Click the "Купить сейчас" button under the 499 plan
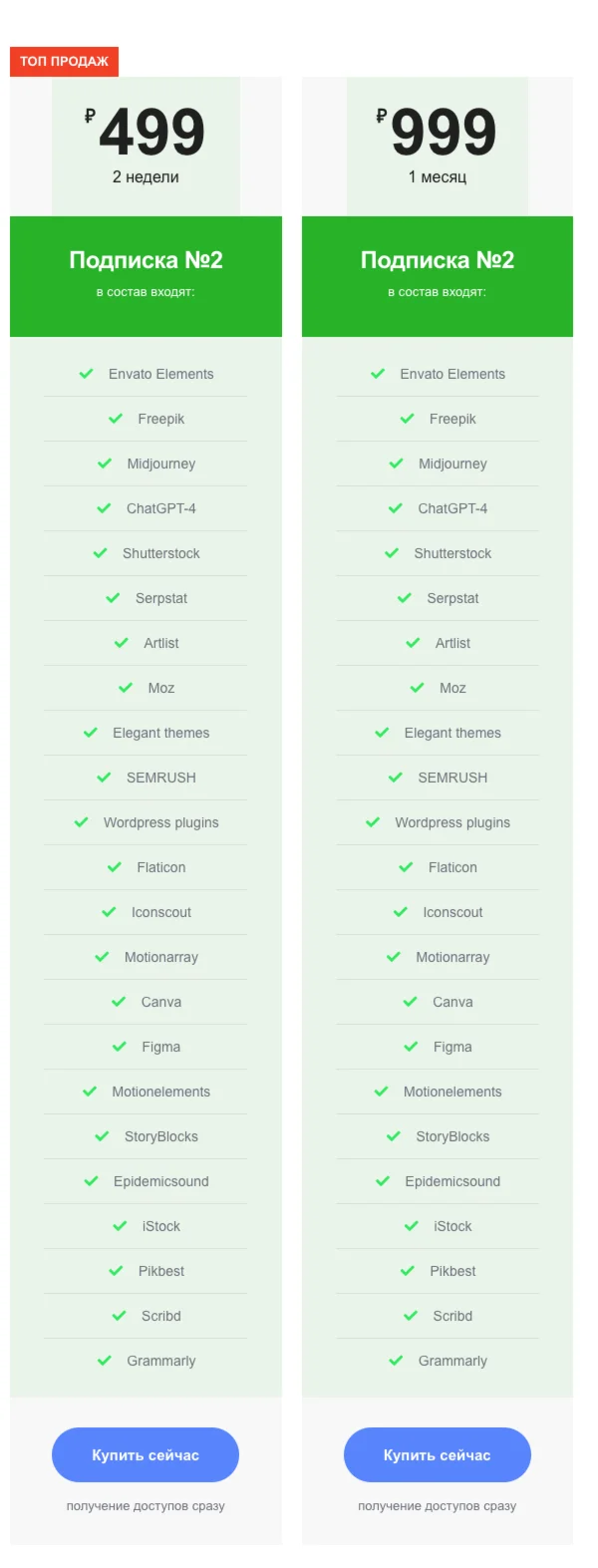 tap(146, 1454)
